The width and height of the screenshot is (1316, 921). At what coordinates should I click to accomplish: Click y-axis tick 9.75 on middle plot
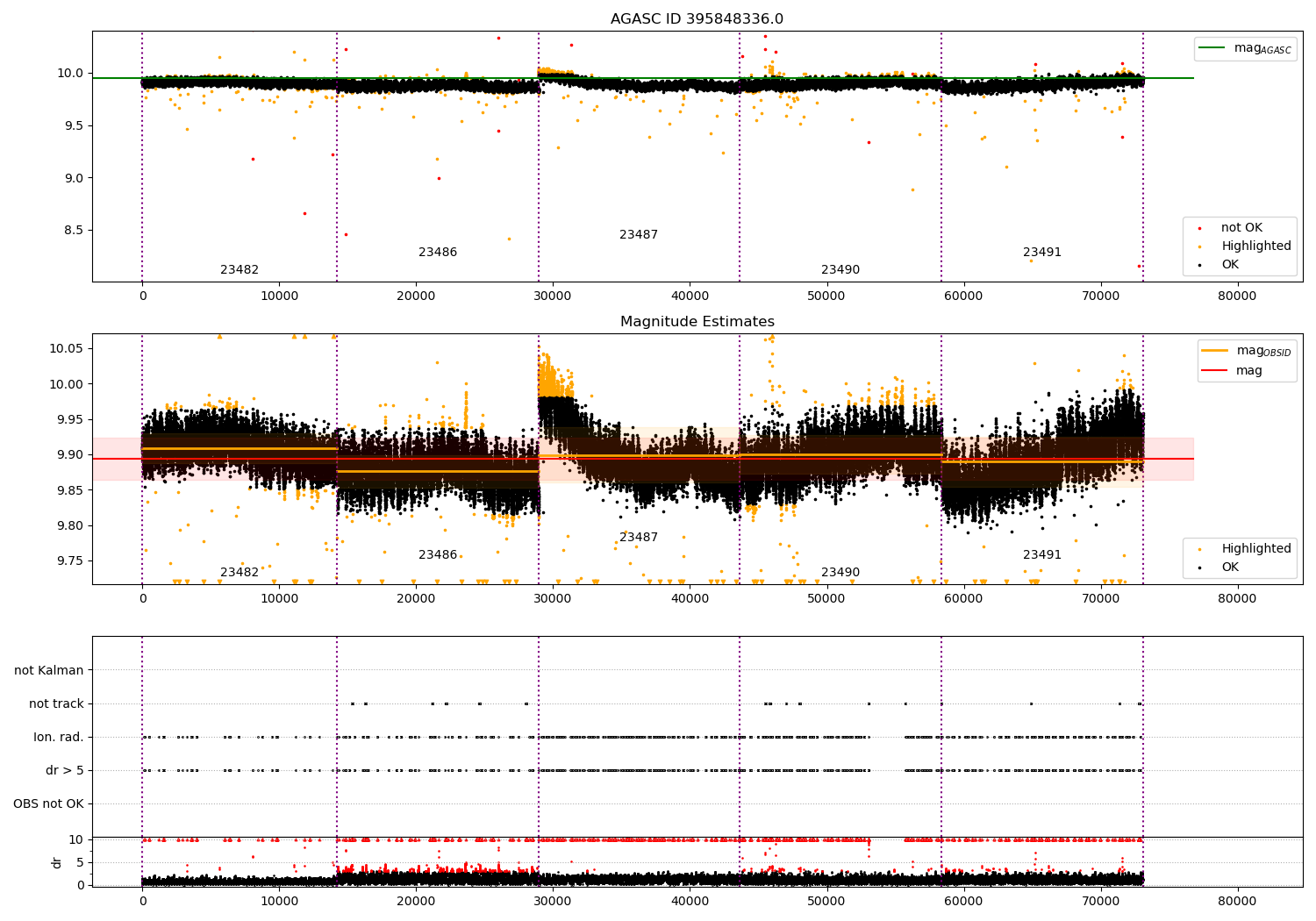pos(70,561)
